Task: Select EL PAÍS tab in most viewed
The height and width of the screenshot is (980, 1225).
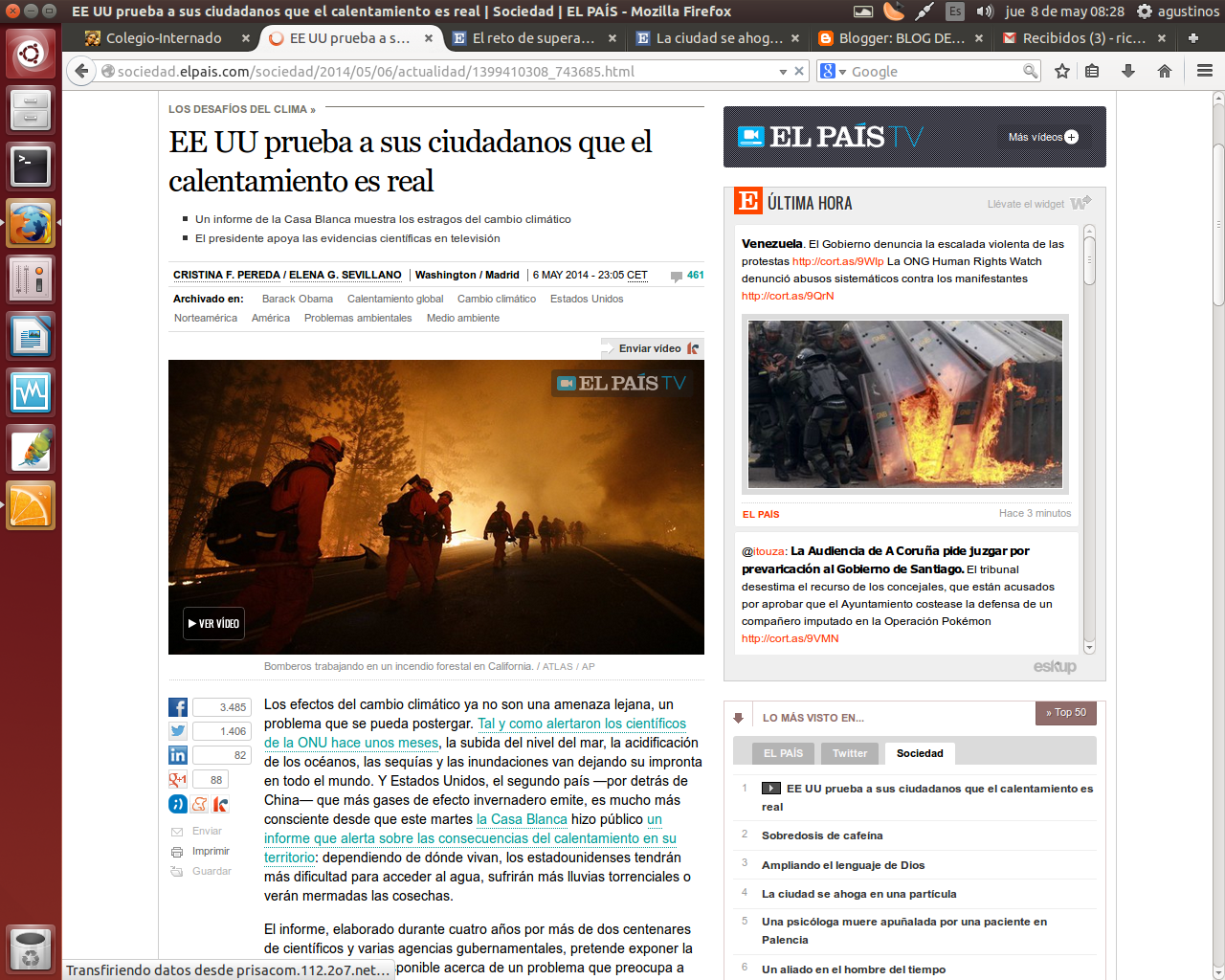Action: click(x=783, y=753)
